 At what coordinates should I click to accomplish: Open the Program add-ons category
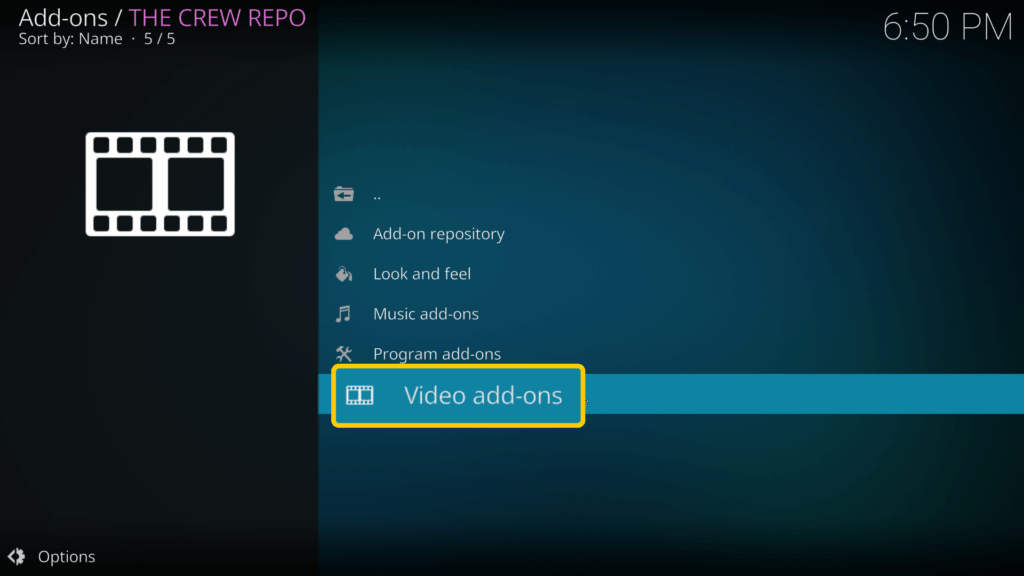click(437, 353)
